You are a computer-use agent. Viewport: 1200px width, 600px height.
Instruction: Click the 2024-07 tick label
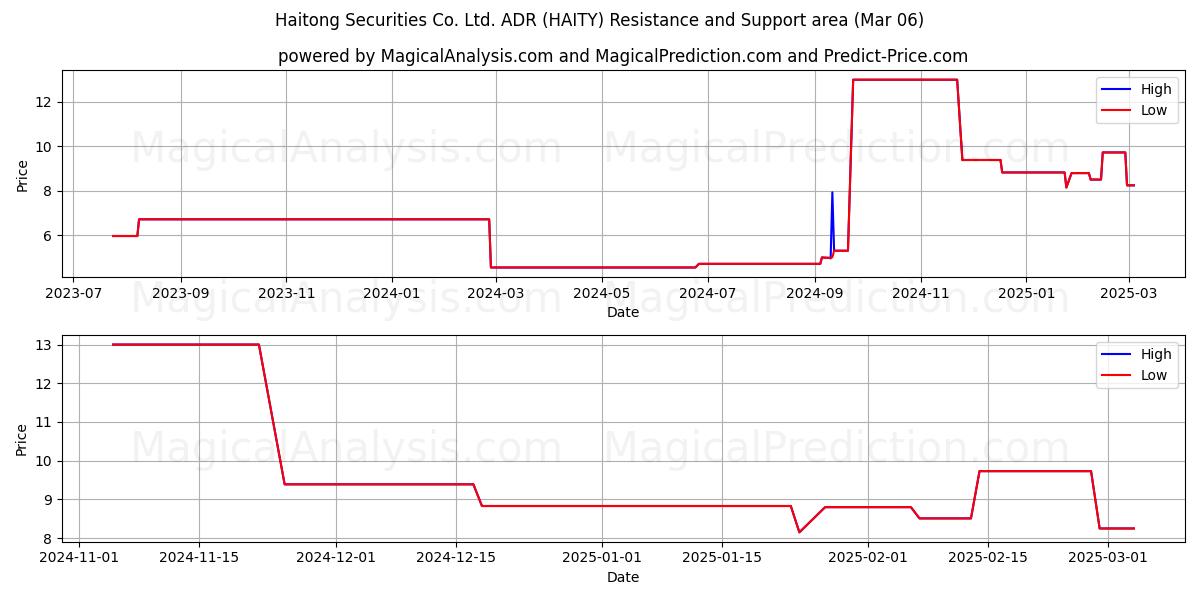(707, 294)
